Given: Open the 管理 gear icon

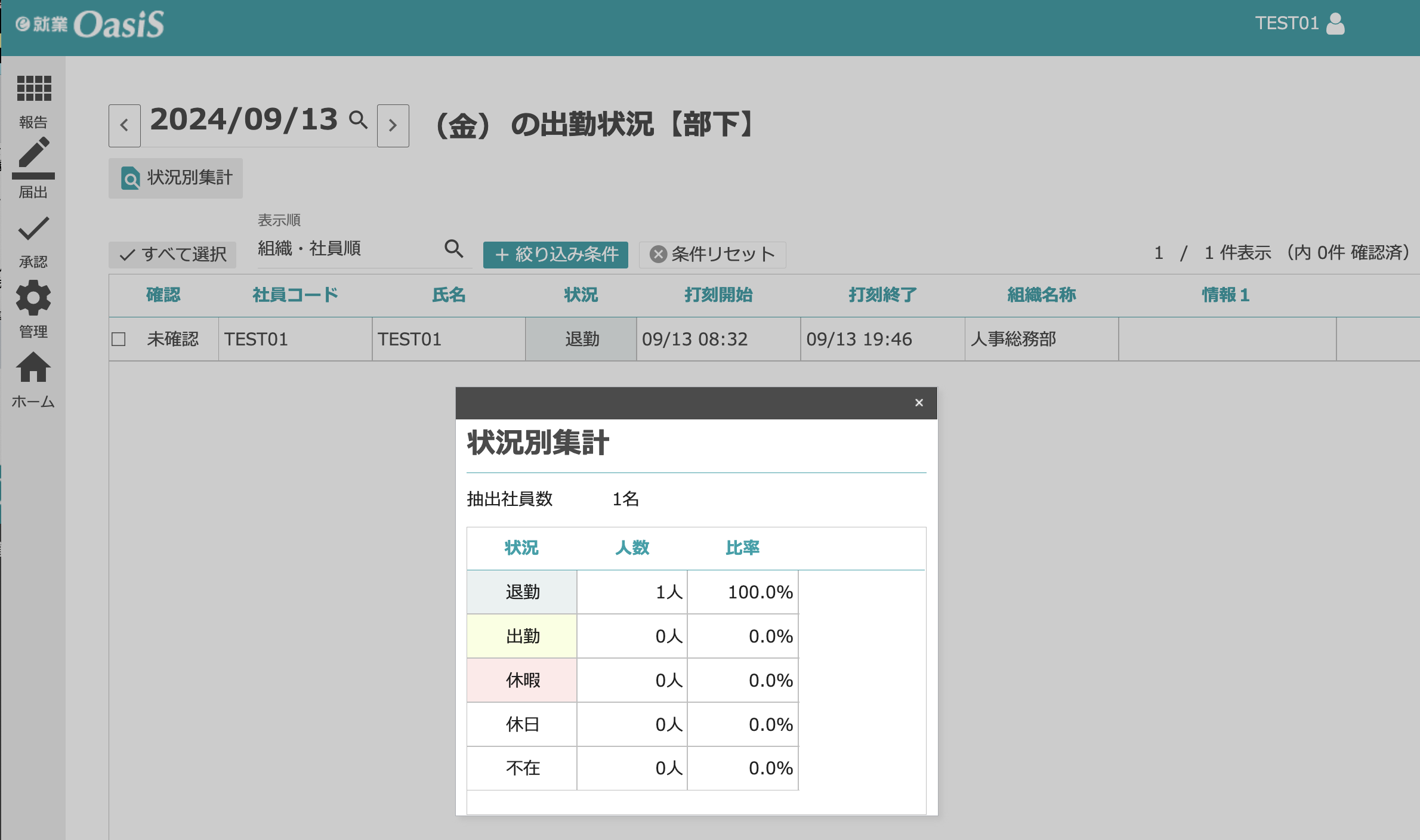Looking at the screenshot, I should pyautogui.click(x=33, y=298).
